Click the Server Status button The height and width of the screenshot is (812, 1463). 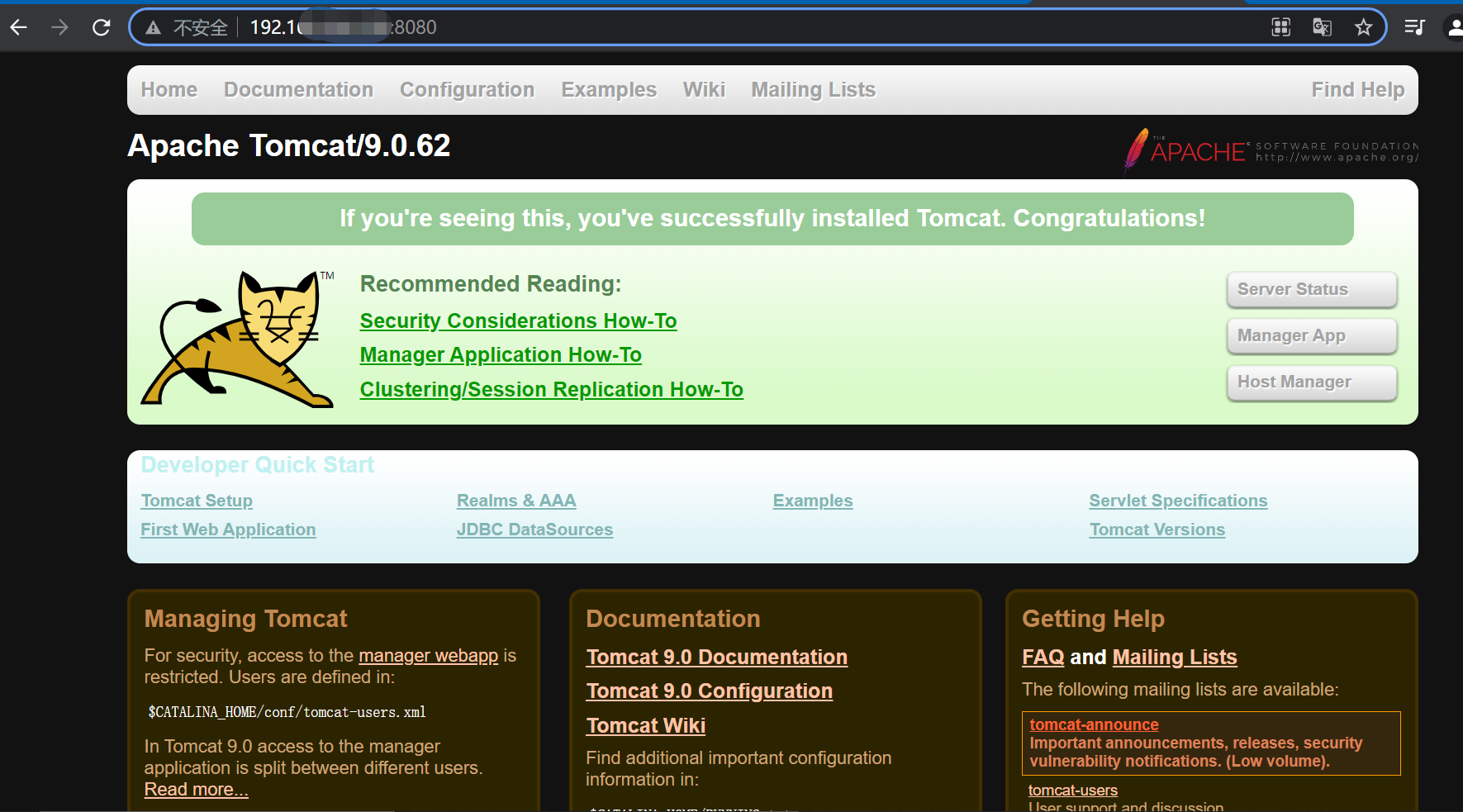[1312, 289]
